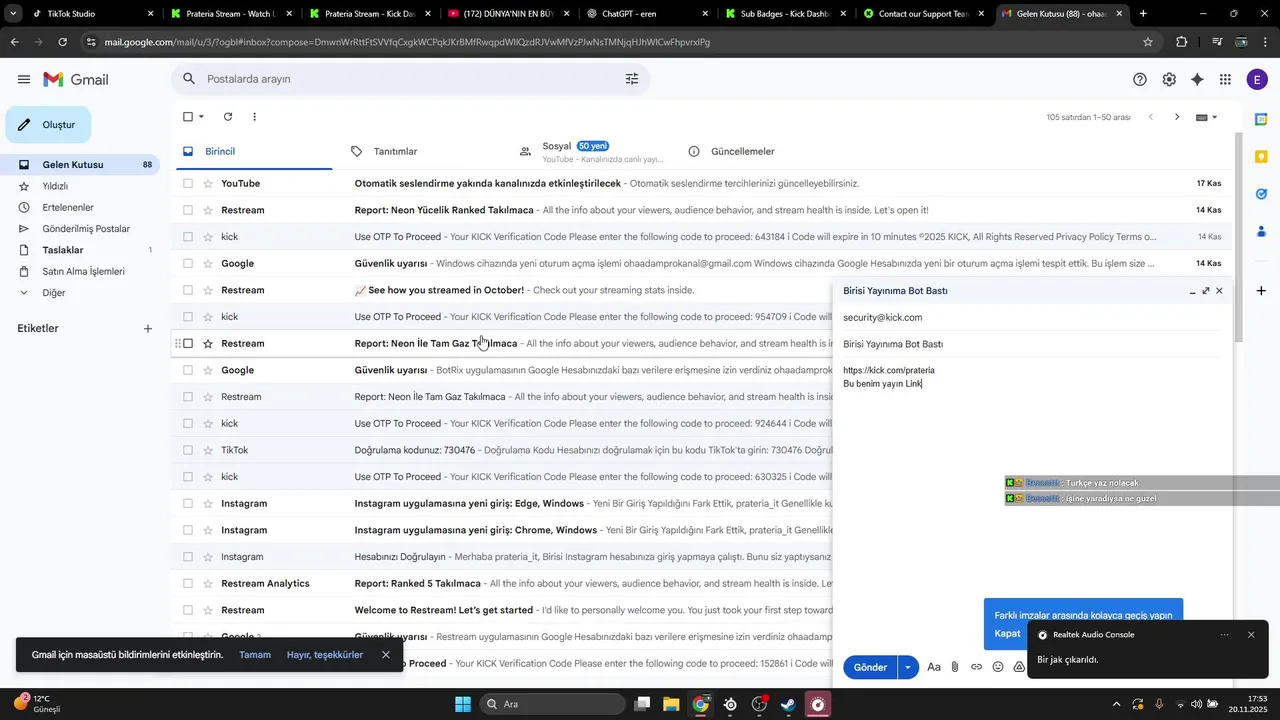
Task: Open Taslaklar drafts folder
Action: click(x=80, y=250)
